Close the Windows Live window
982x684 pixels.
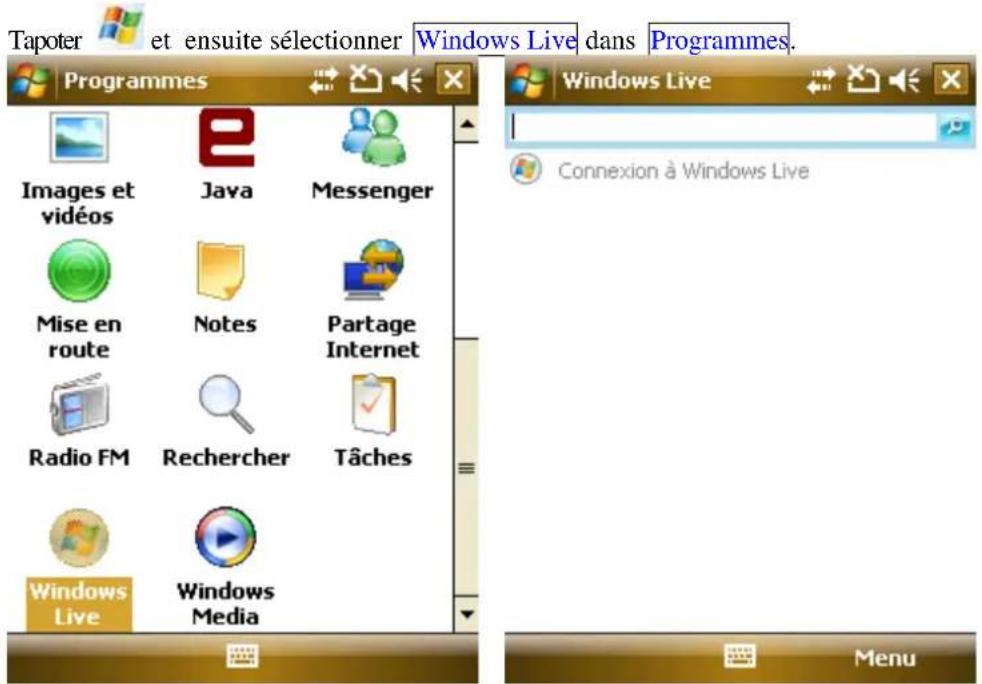(951, 80)
